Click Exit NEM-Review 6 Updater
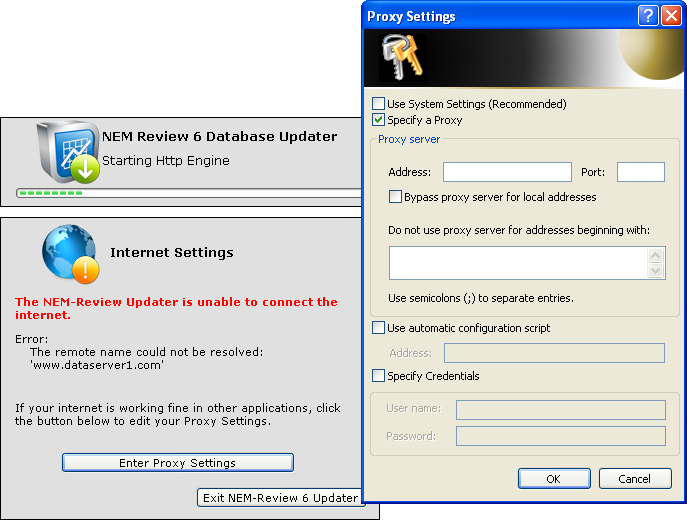This screenshot has width=687, height=520. pos(280,498)
